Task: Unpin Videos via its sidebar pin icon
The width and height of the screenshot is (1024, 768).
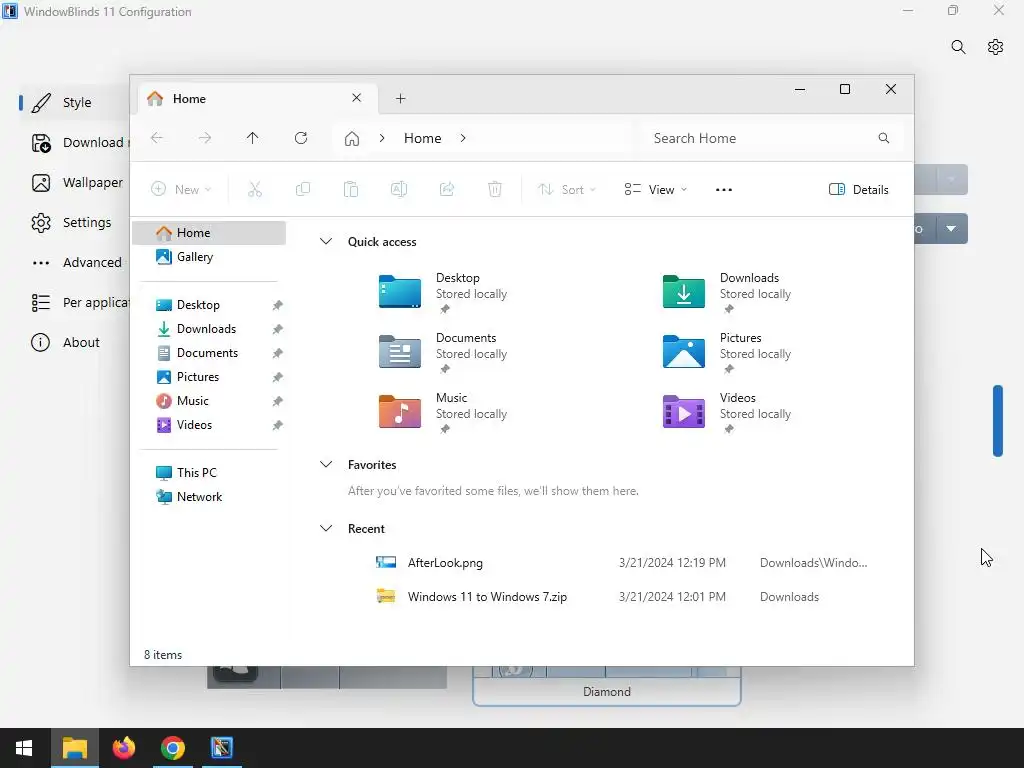Action: tap(278, 425)
